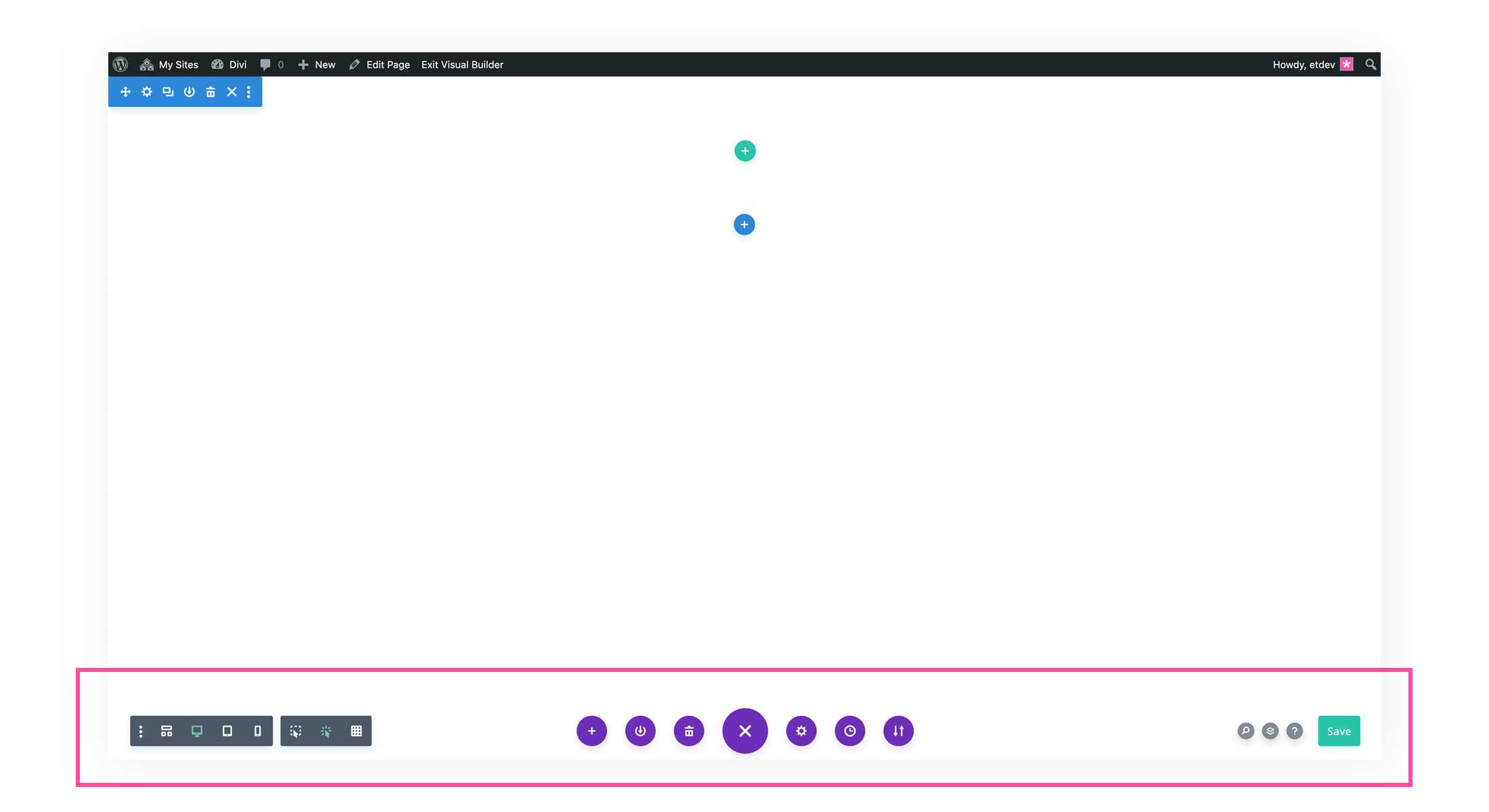Click the close X button in bottom bar

(744, 730)
